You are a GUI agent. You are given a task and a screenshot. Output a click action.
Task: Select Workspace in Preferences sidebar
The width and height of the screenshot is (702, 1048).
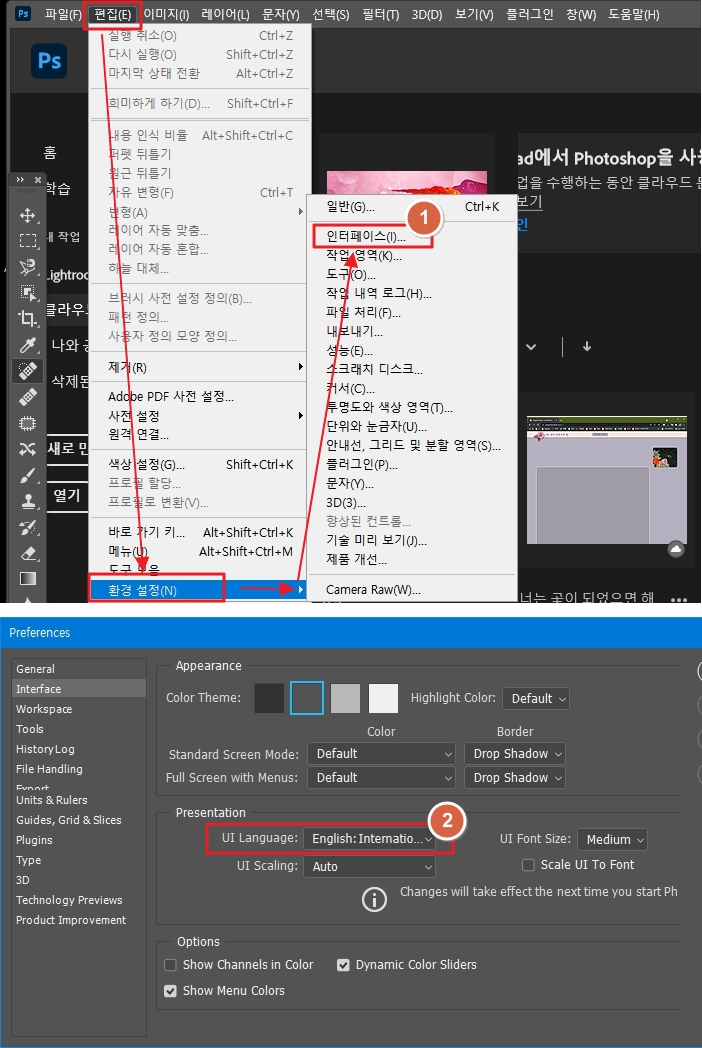pyautogui.click(x=44, y=709)
